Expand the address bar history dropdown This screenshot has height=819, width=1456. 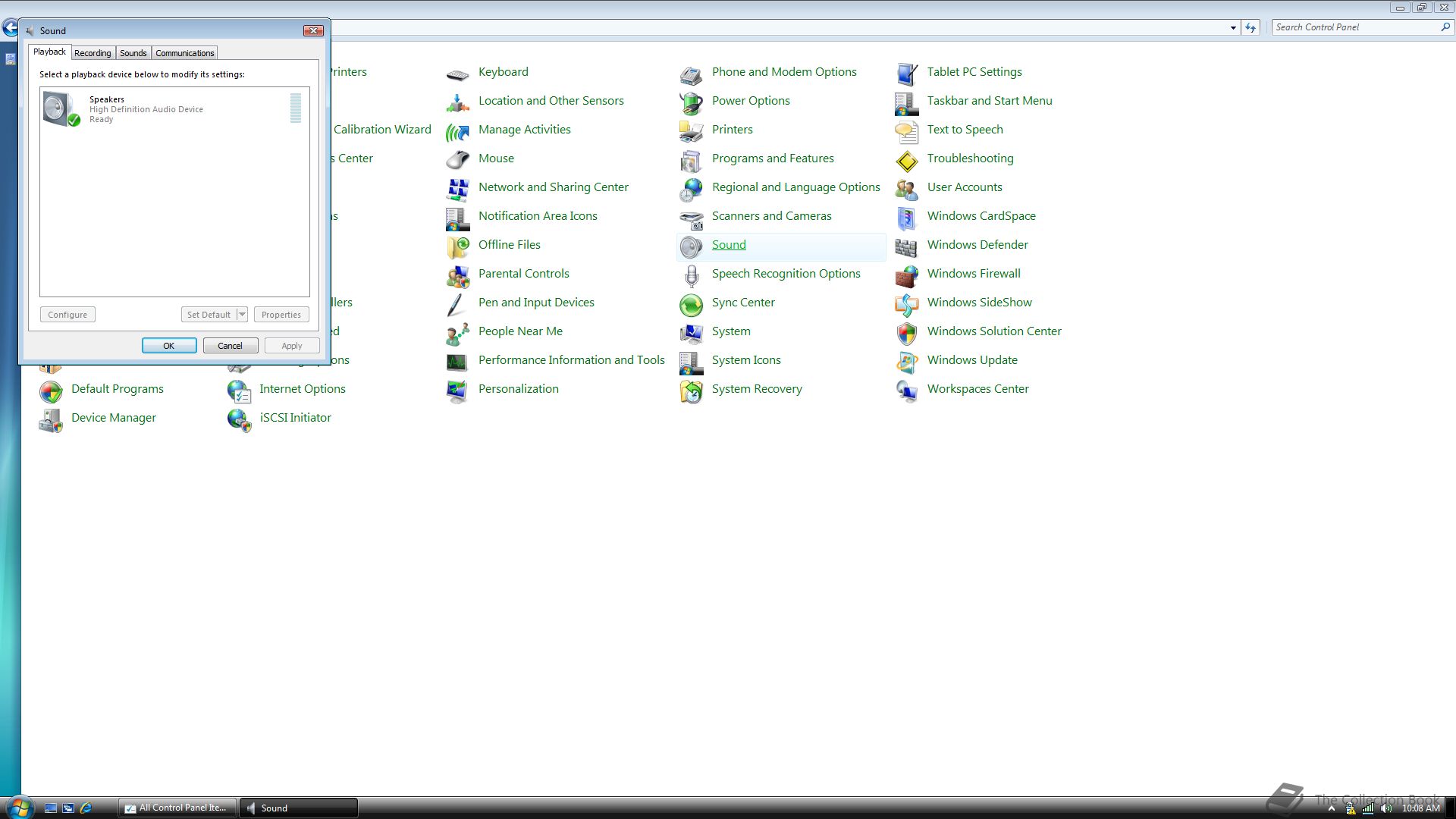tap(1233, 28)
